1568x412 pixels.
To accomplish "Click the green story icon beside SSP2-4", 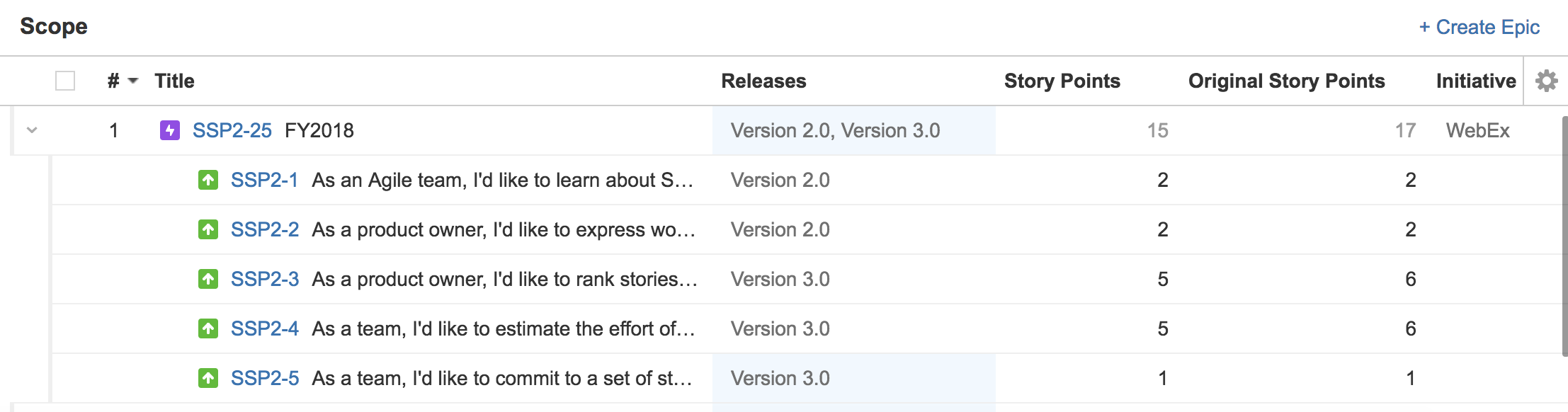I will point(208,328).
